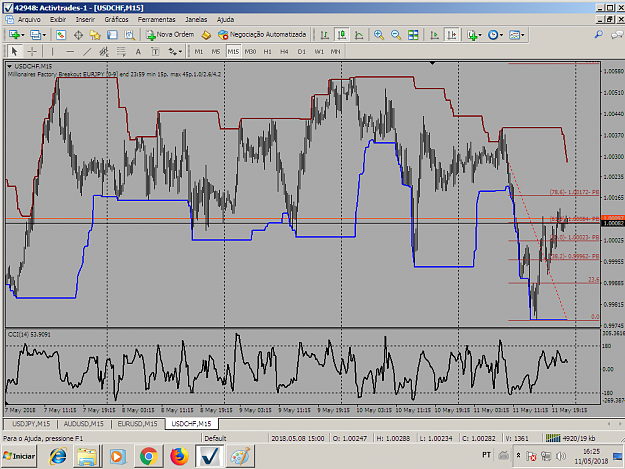
Task: Switch to candlestick chart display
Action: (342, 35)
